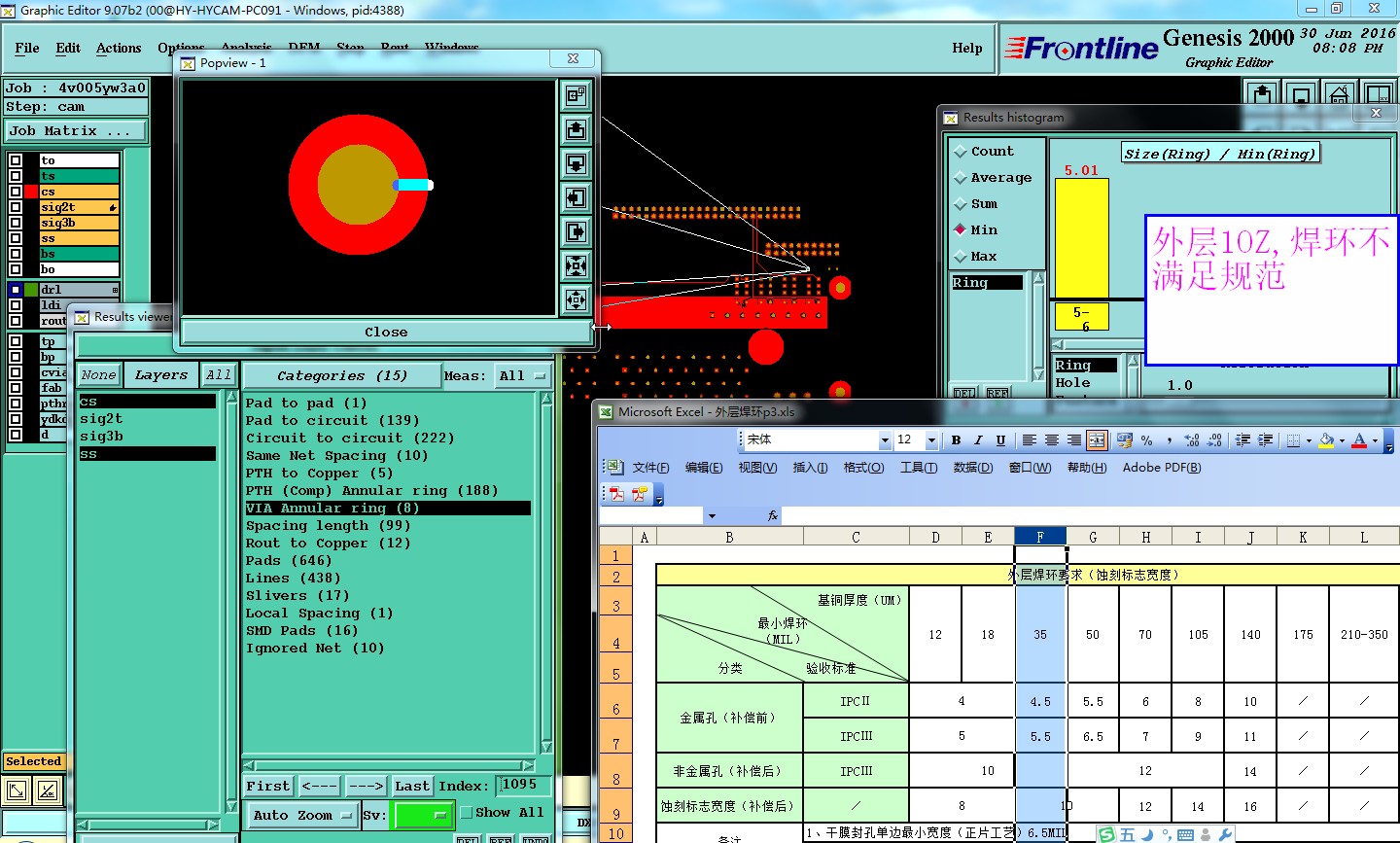Select the VIA Annular ring (8) category
This screenshot has width=1400, height=843.
(388, 508)
